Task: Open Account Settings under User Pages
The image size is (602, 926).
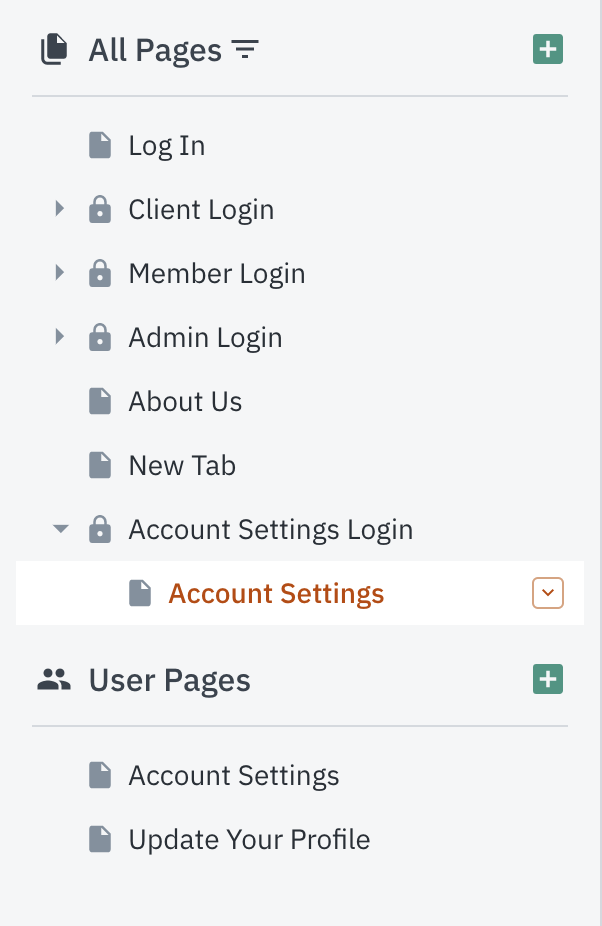Action: [233, 776]
